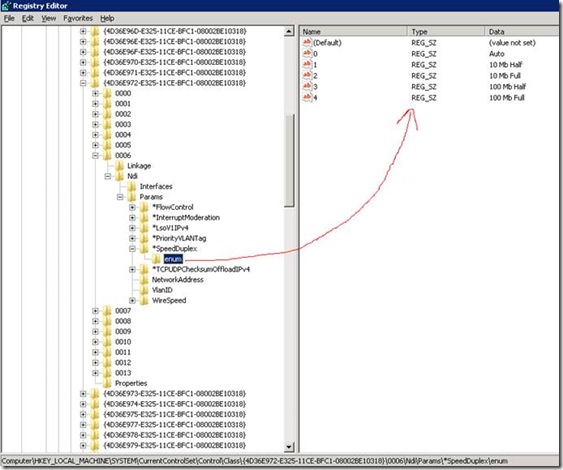Click the *PriorityVLANTag folder icon
This screenshot has height=470, width=563.
[x=144, y=238]
